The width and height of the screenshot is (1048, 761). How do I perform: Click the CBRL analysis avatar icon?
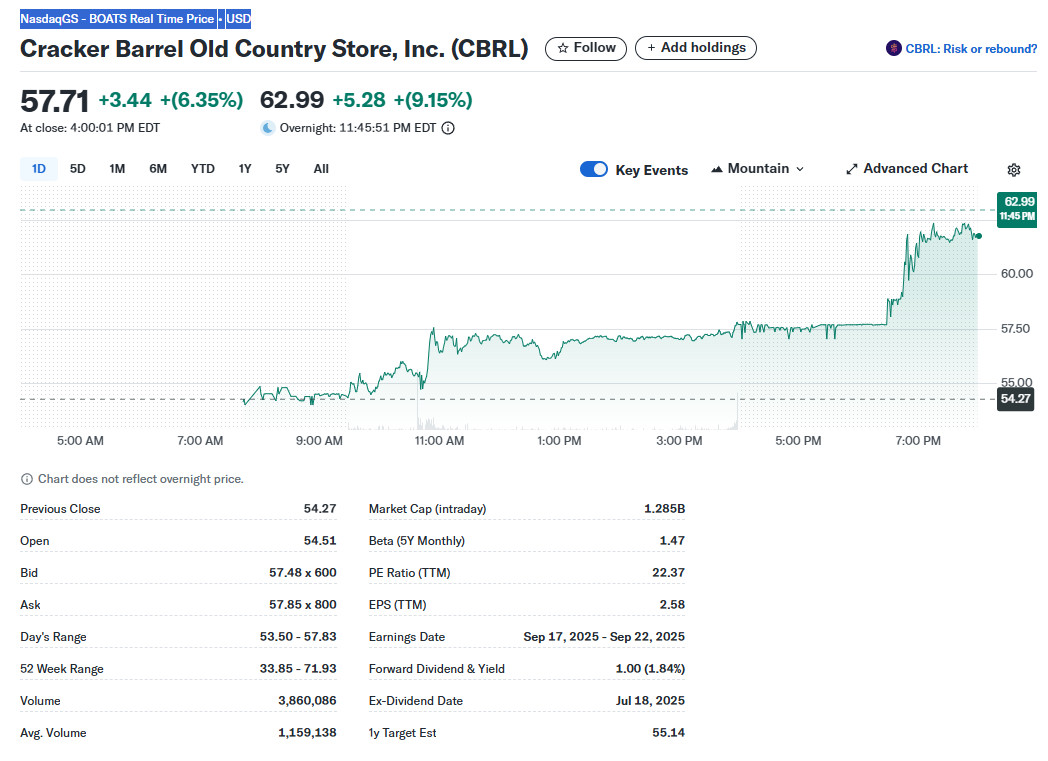(894, 48)
